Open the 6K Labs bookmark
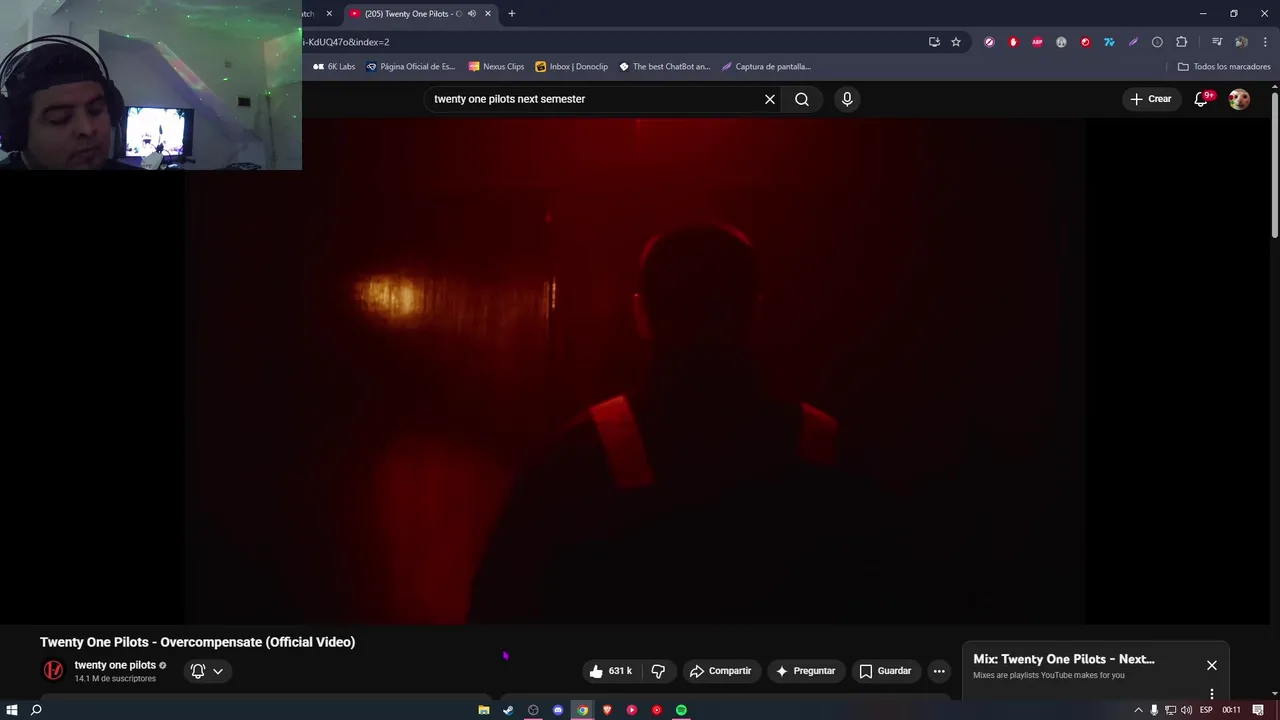The image size is (1280, 720). tap(334, 67)
